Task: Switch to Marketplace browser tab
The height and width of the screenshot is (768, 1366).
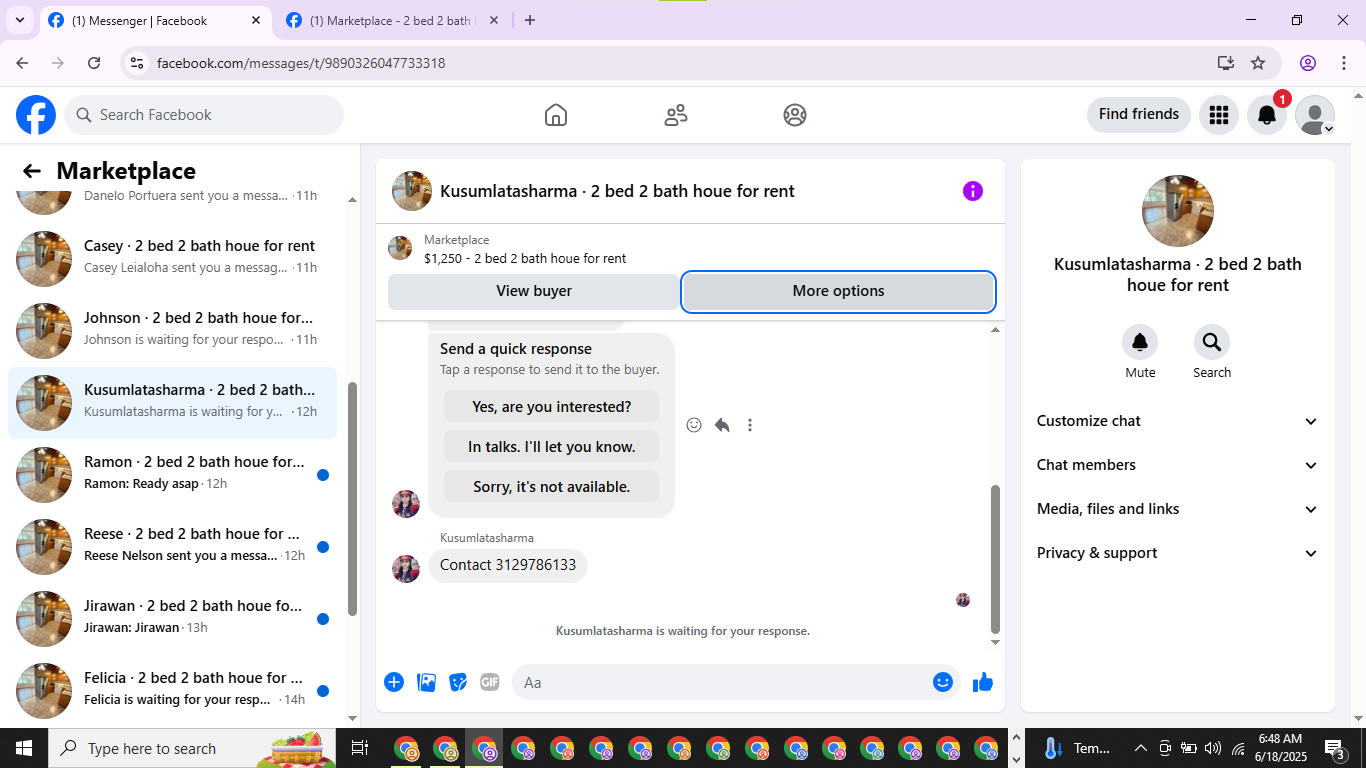Action: tap(390, 20)
